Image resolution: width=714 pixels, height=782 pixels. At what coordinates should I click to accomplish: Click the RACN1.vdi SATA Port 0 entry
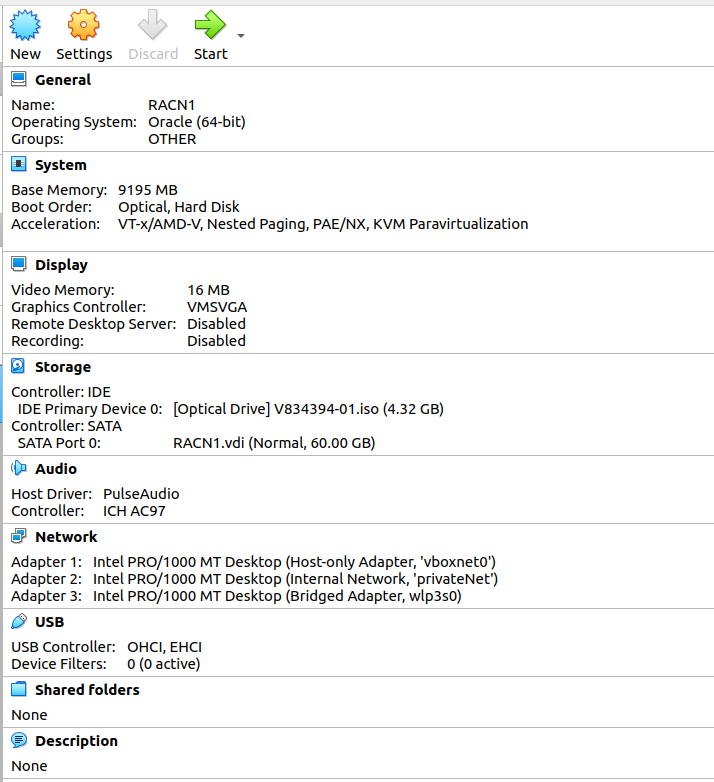[x=274, y=443]
